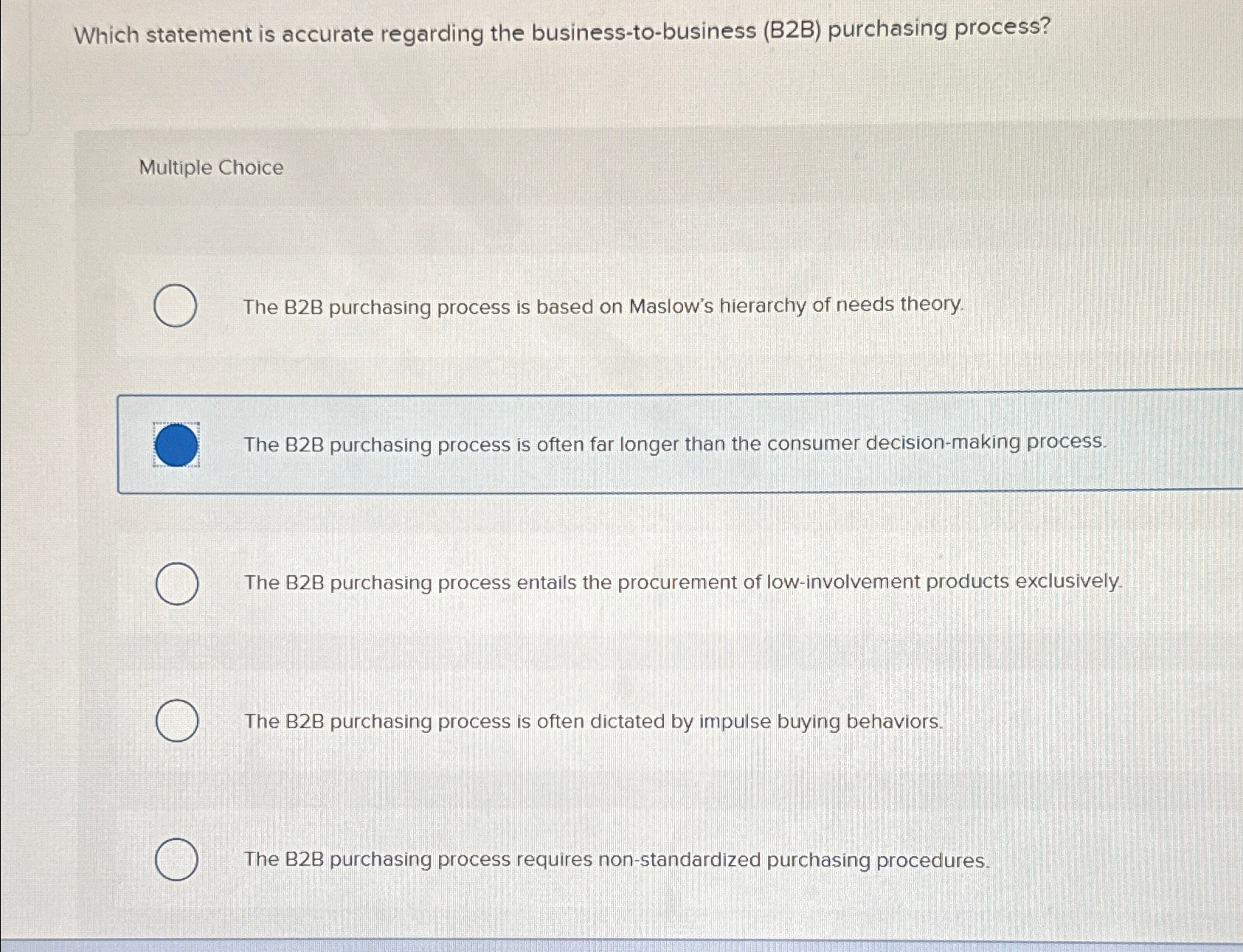The image size is (1243, 952).
Task: Click the highlighted answer row
Action: [x=664, y=442]
